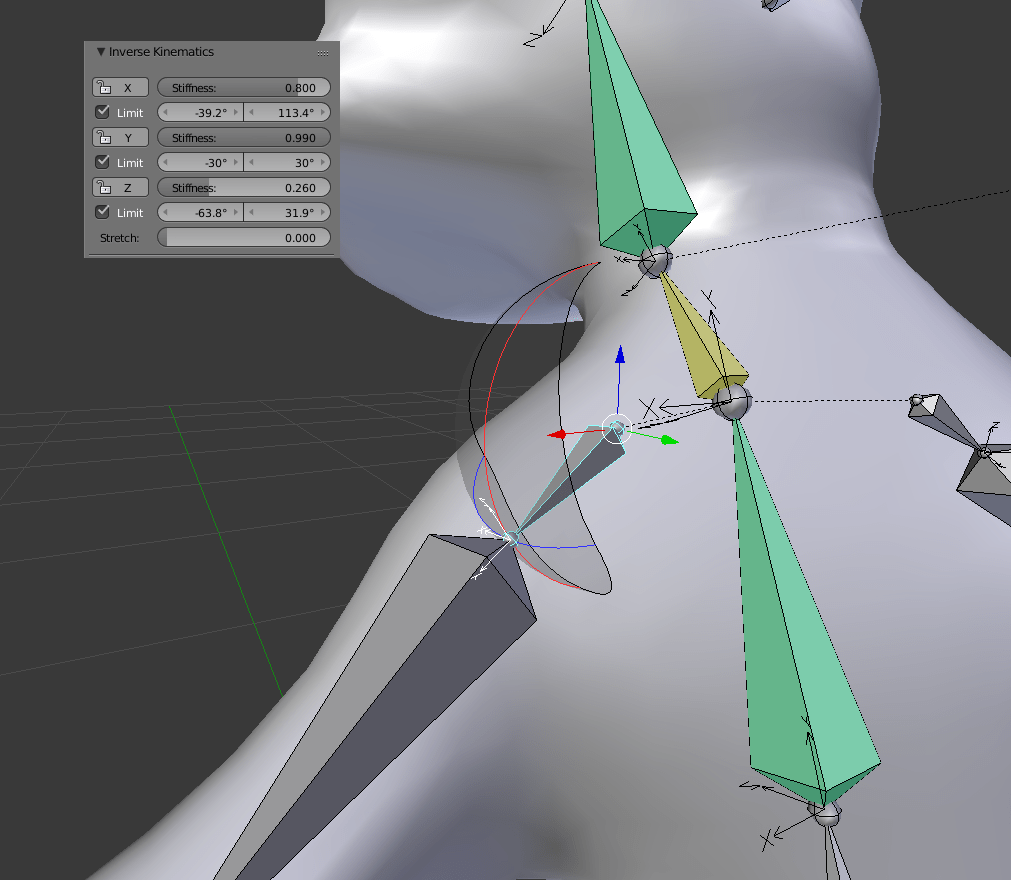Click the white circle at the gizmo center
This screenshot has height=880, width=1011.
click(617, 430)
